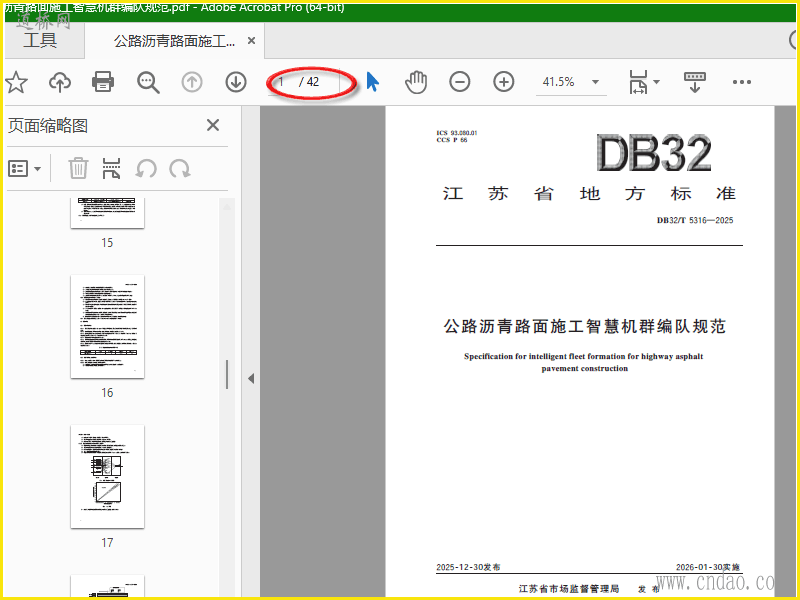
Task: Click the DB32/T 5316—2025 standard number
Action: (x=695, y=220)
